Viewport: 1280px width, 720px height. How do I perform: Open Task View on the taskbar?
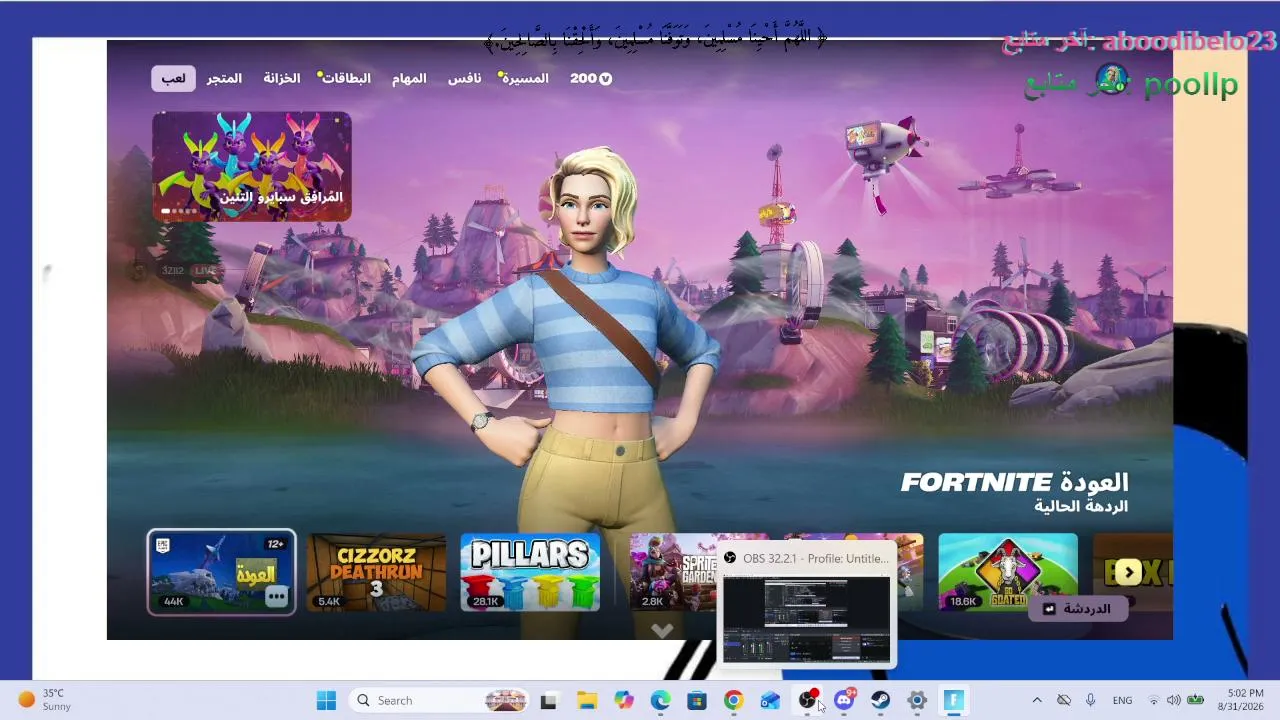[x=548, y=700]
